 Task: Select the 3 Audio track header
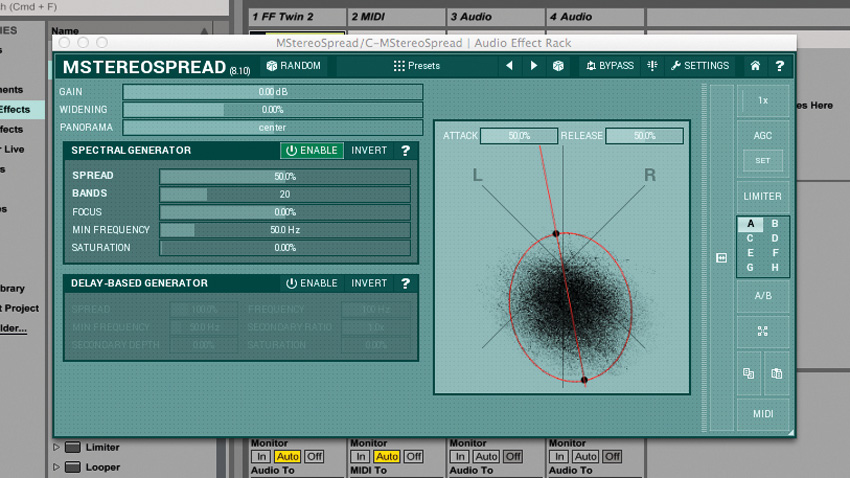495,17
